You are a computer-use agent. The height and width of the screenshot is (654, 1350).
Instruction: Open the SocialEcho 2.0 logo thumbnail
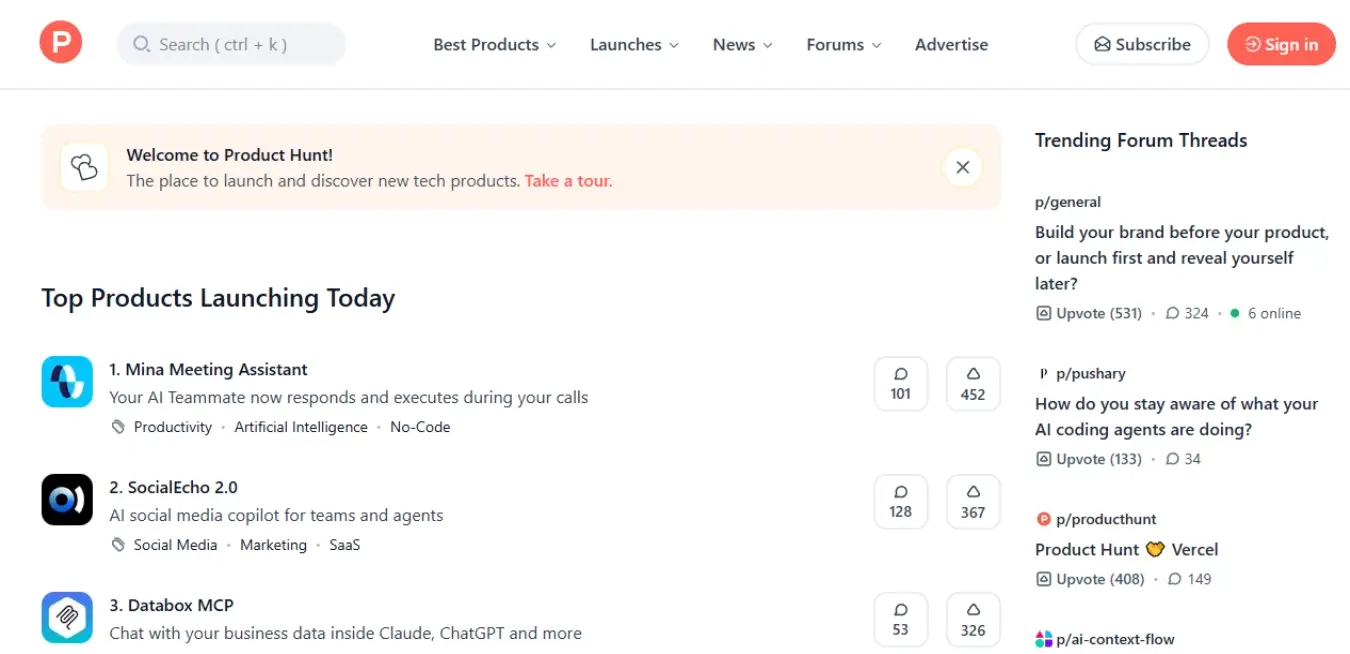pos(67,500)
